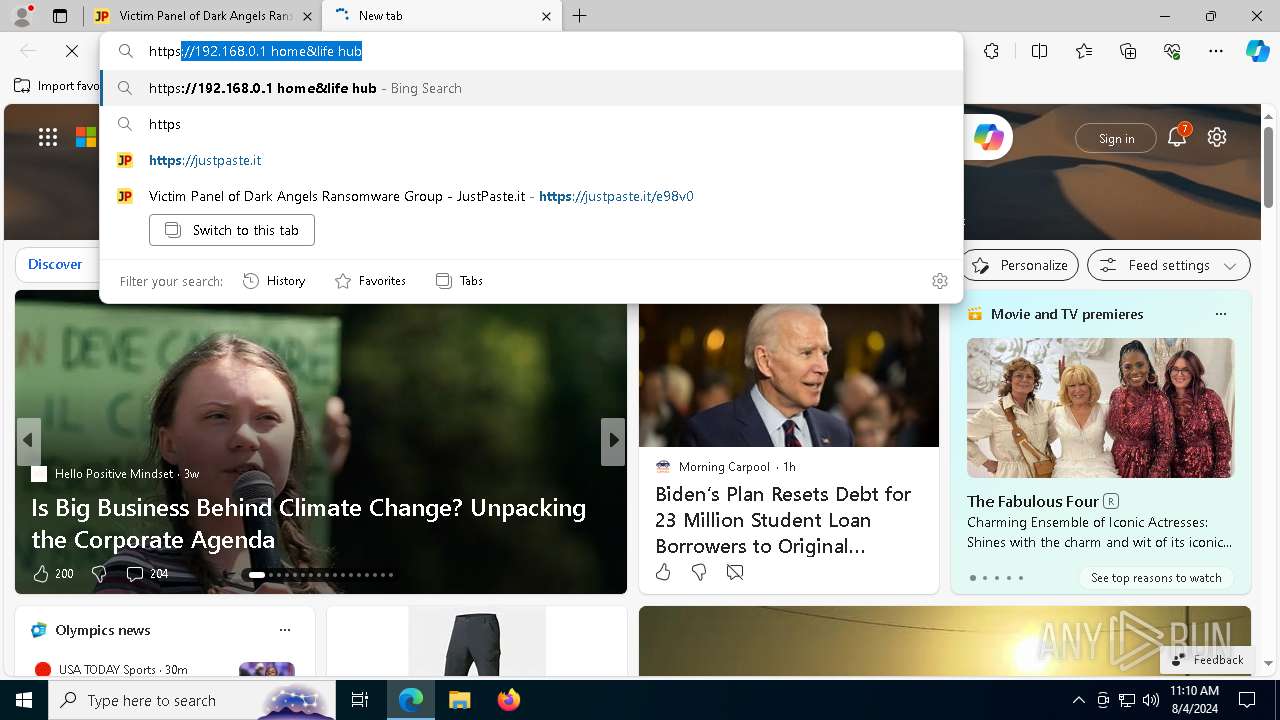Click the Sign in button
1280x720 pixels.
1116,138
